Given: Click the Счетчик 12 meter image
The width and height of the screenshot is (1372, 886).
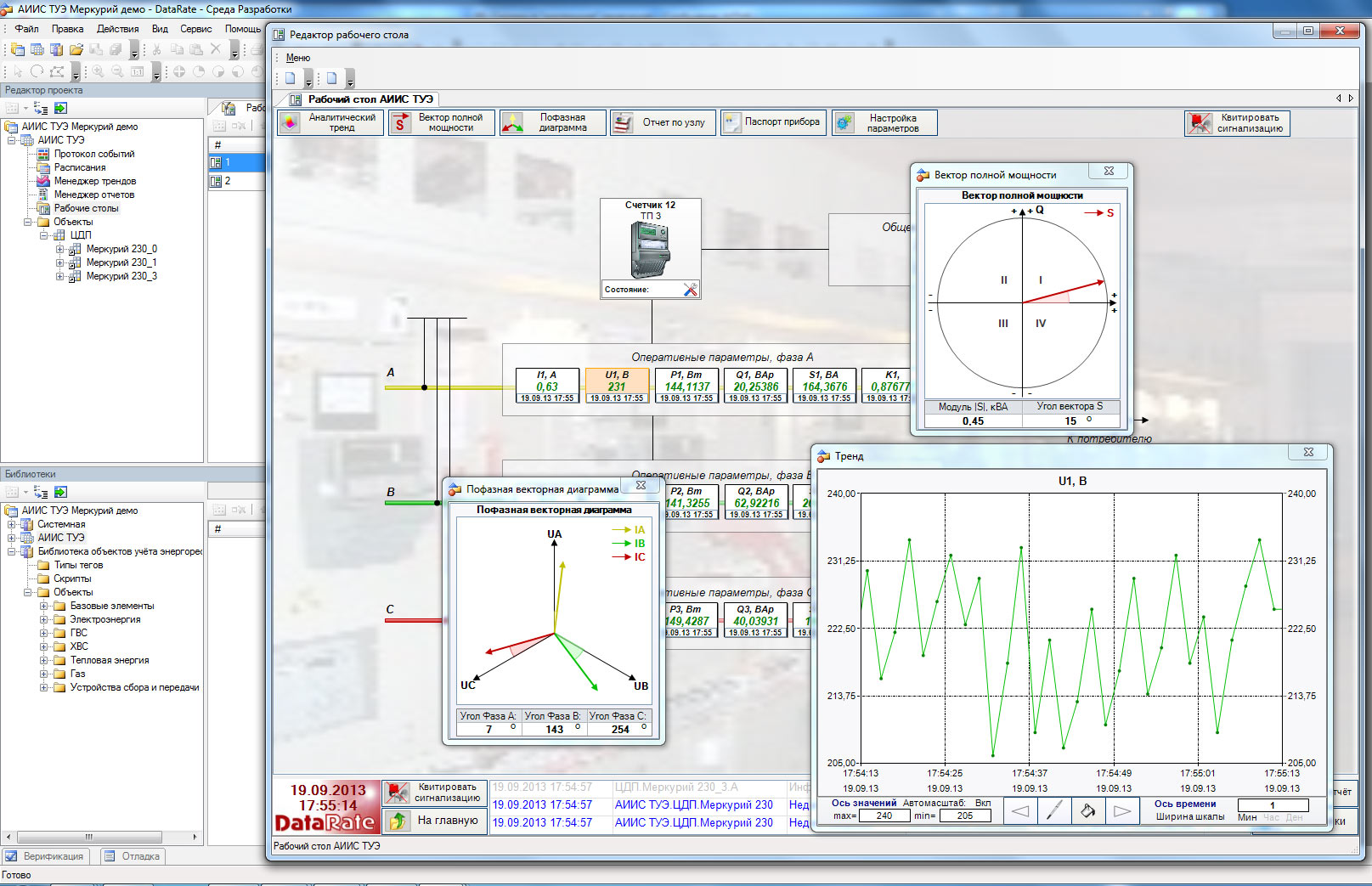Looking at the screenshot, I should pos(651,250).
